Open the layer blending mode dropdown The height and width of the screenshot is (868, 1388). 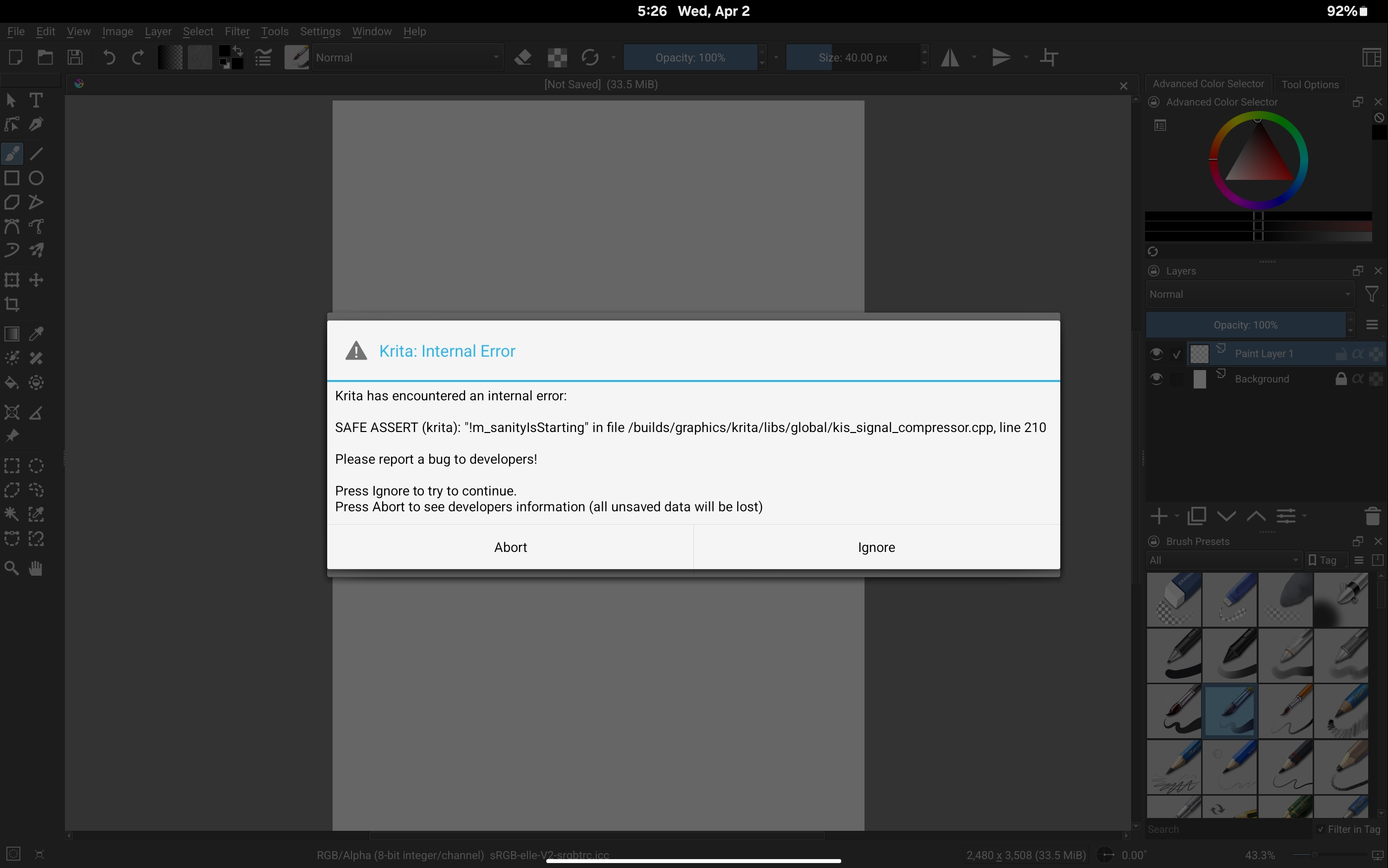[1250, 293]
